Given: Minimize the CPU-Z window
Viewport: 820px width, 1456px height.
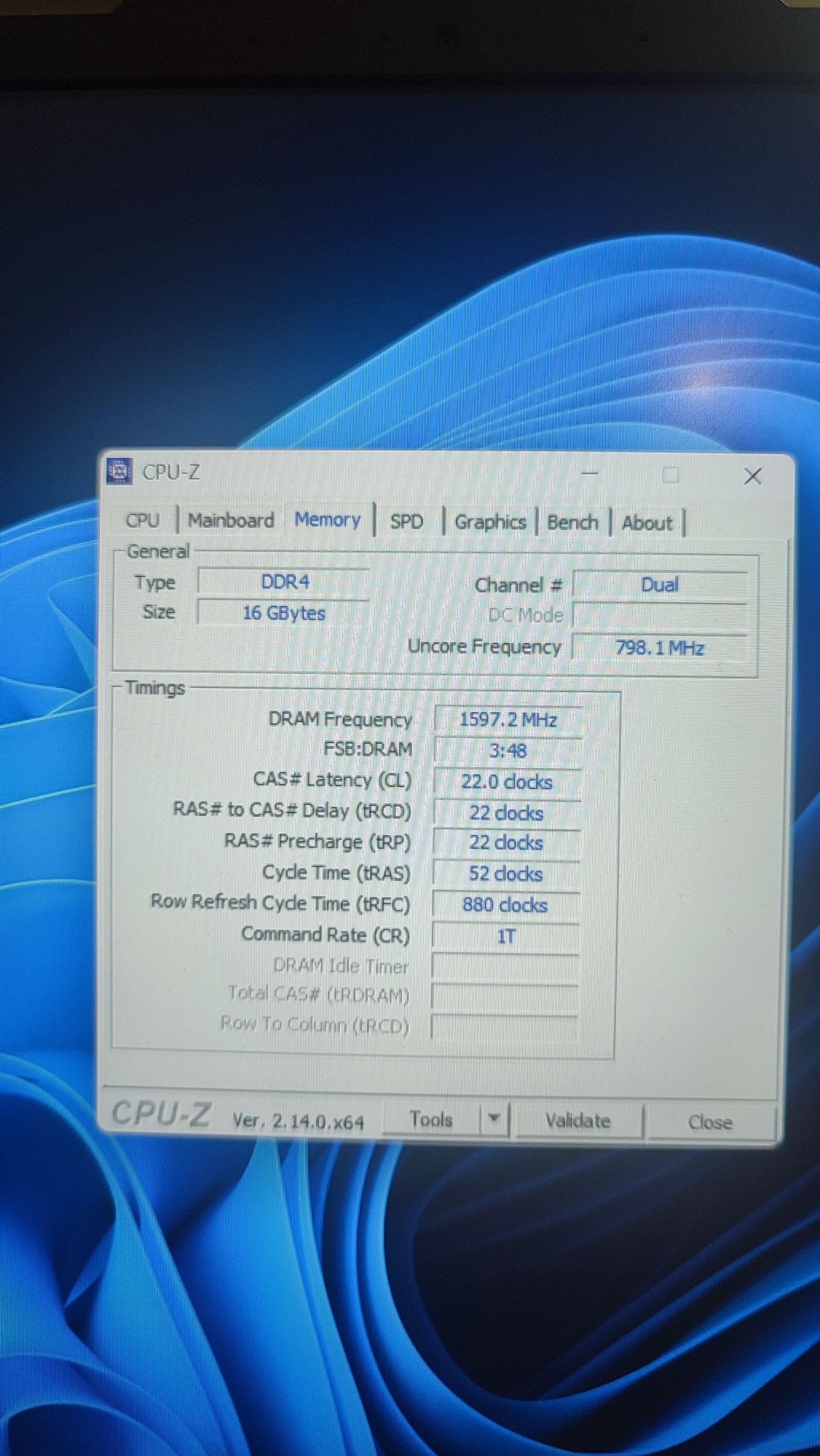Looking at the screenshot, I should click(589, 474).
